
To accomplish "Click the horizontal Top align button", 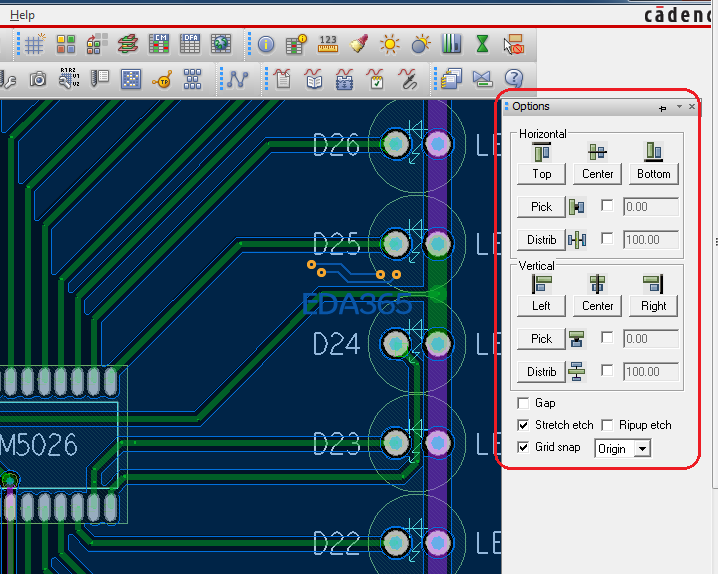I will pos(542,173).
